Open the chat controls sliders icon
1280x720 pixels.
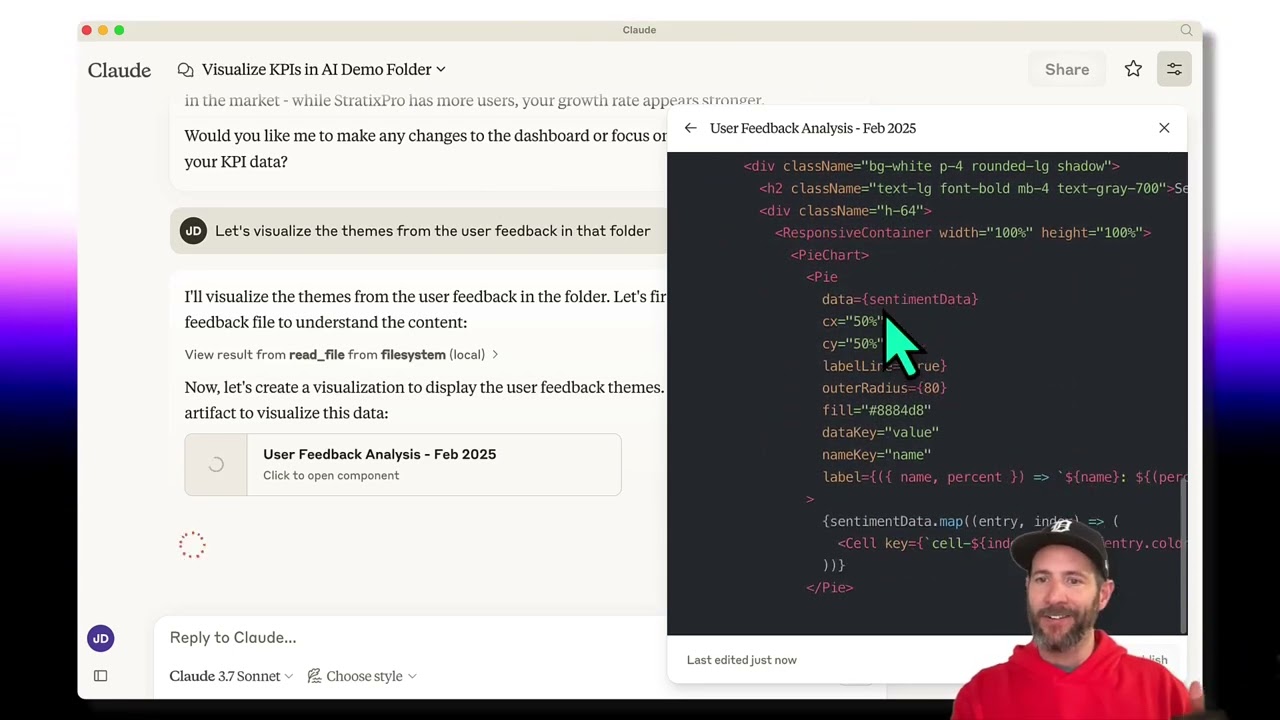point(1174,69)
